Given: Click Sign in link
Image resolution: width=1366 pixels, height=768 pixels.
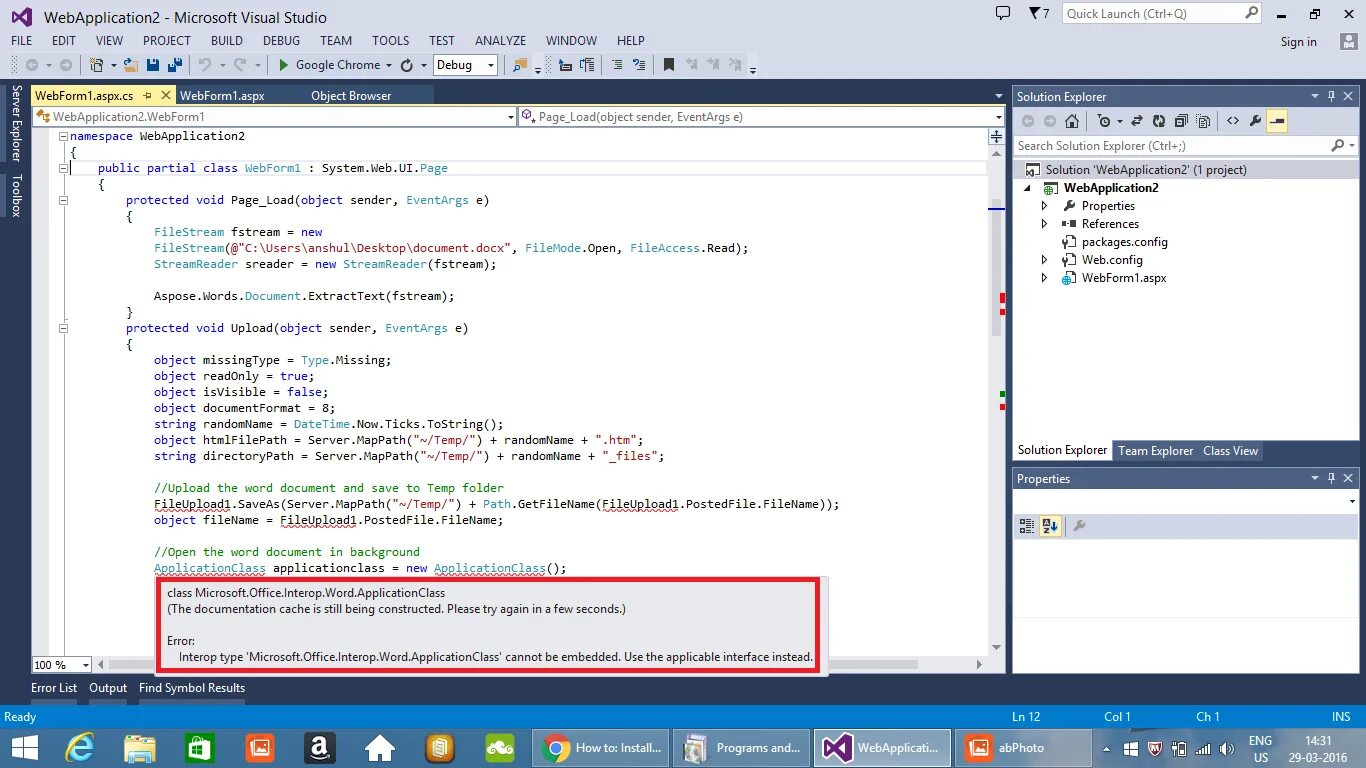Looking at the screenshot, I should click(x=1299, y=42).
